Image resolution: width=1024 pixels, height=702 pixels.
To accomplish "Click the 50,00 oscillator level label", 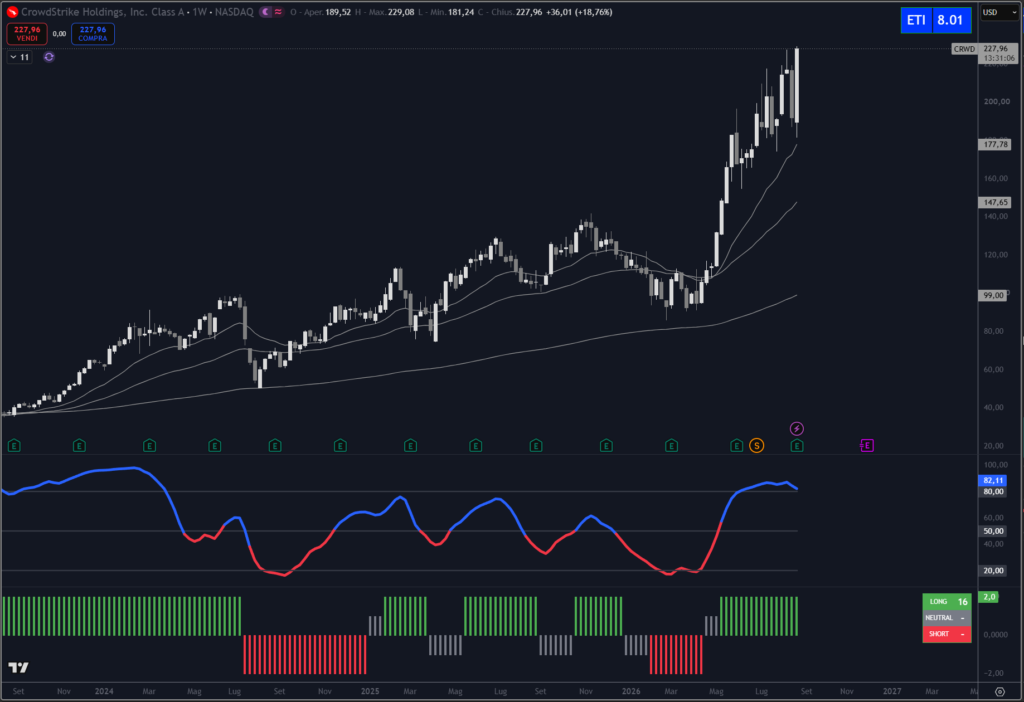I will 993,531.
